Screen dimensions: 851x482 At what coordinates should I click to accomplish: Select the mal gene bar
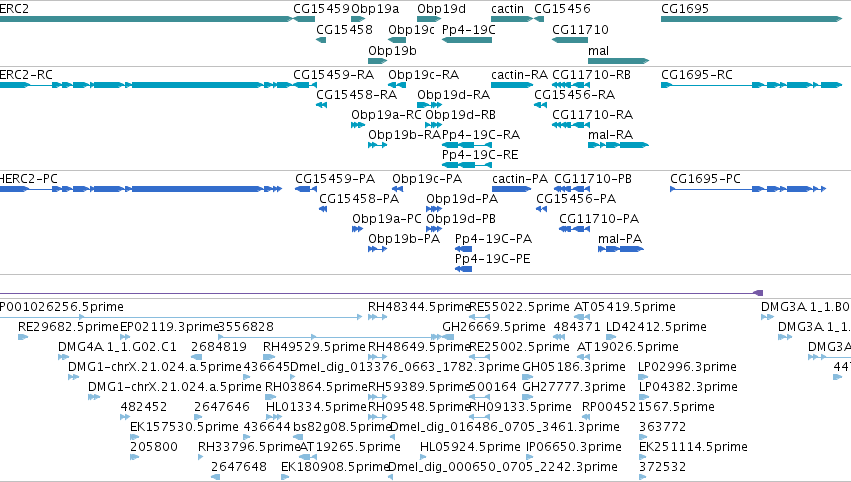(618, 60)
